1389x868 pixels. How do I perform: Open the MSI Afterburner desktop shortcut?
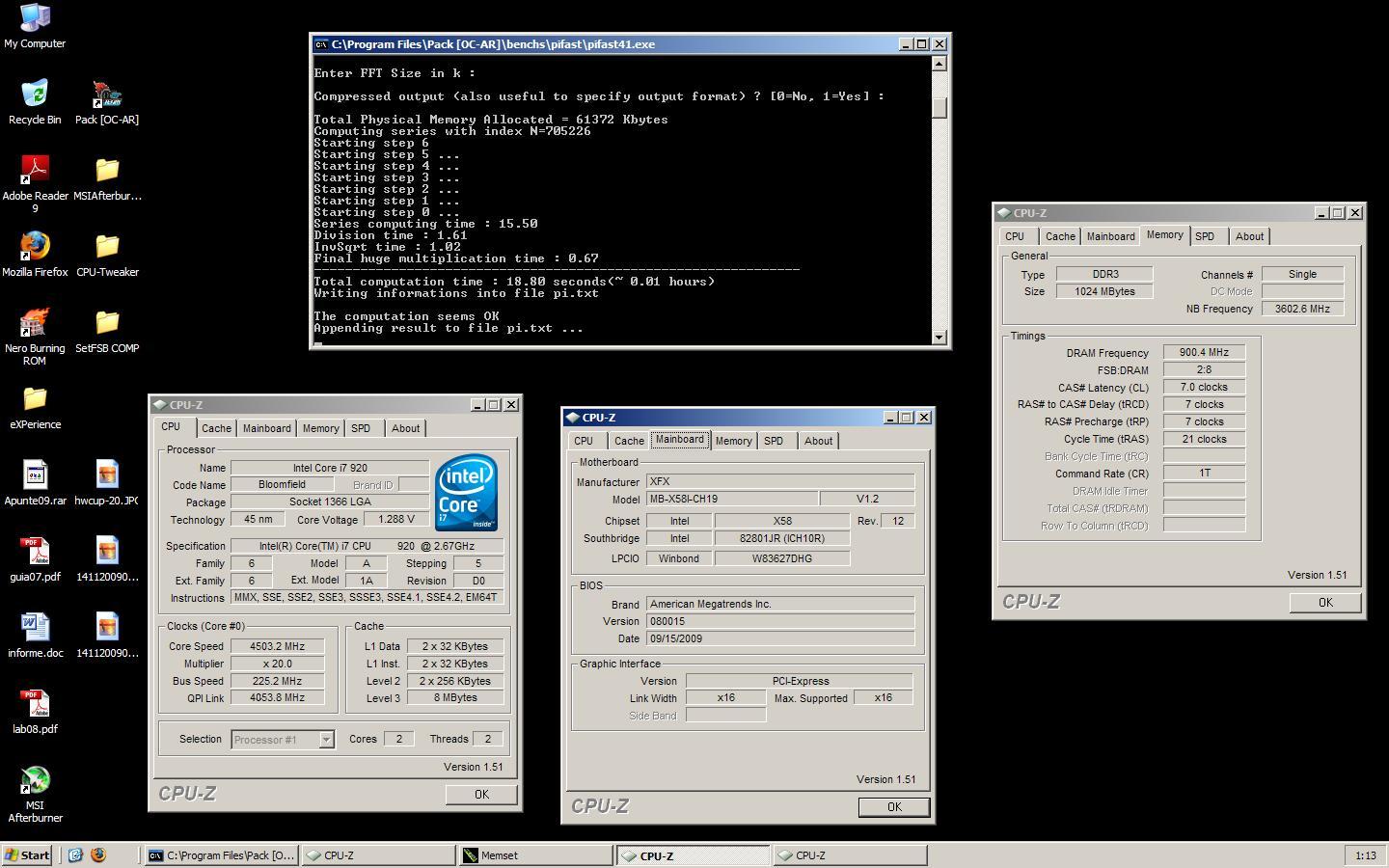coord(35,794)
